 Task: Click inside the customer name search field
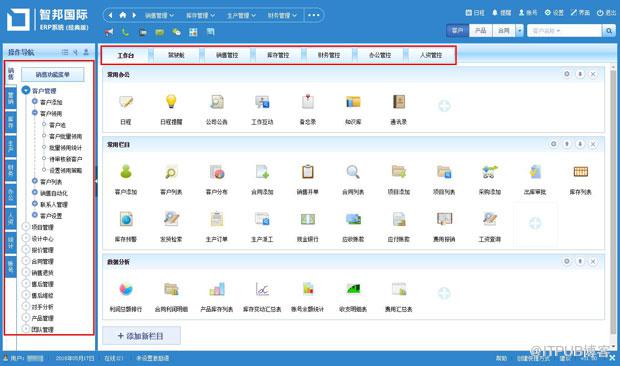(x=564, y=31)
